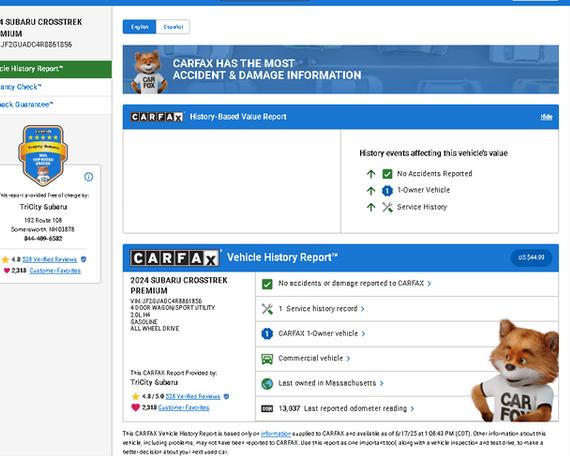Click verified shield icon in report card
The height and width of the screenshot is (456, 570).
point(226,396)
